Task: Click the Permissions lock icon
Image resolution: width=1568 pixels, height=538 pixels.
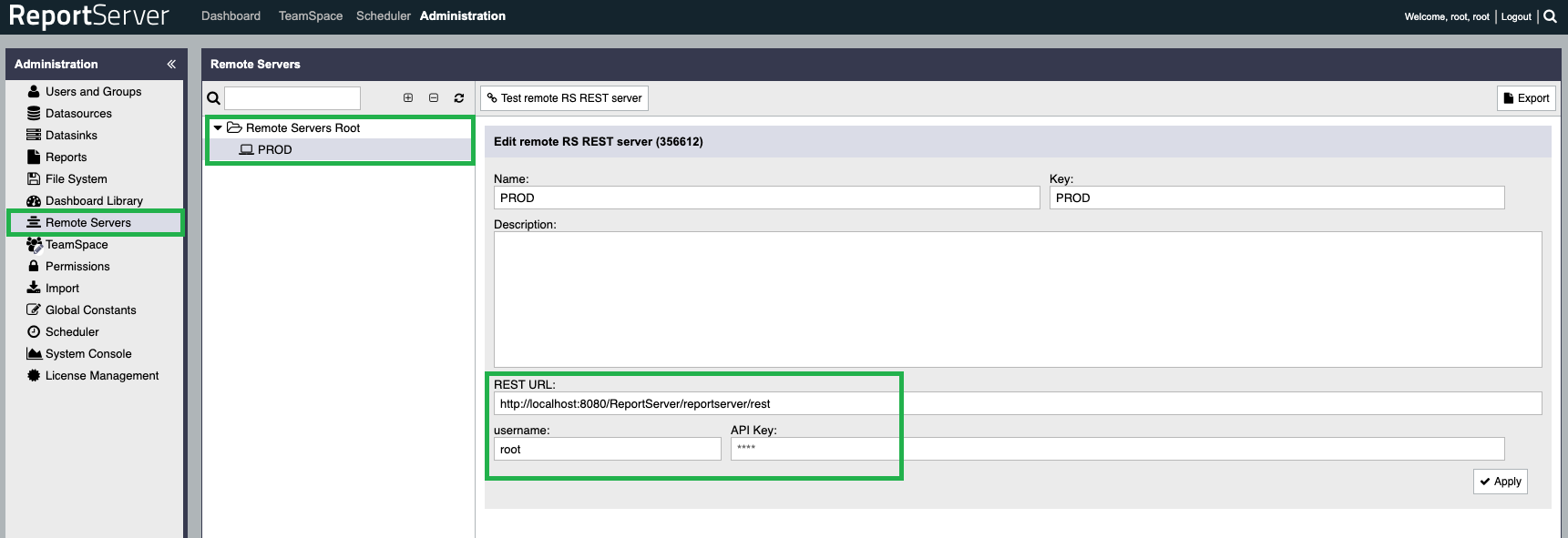Action: (34, 266)
